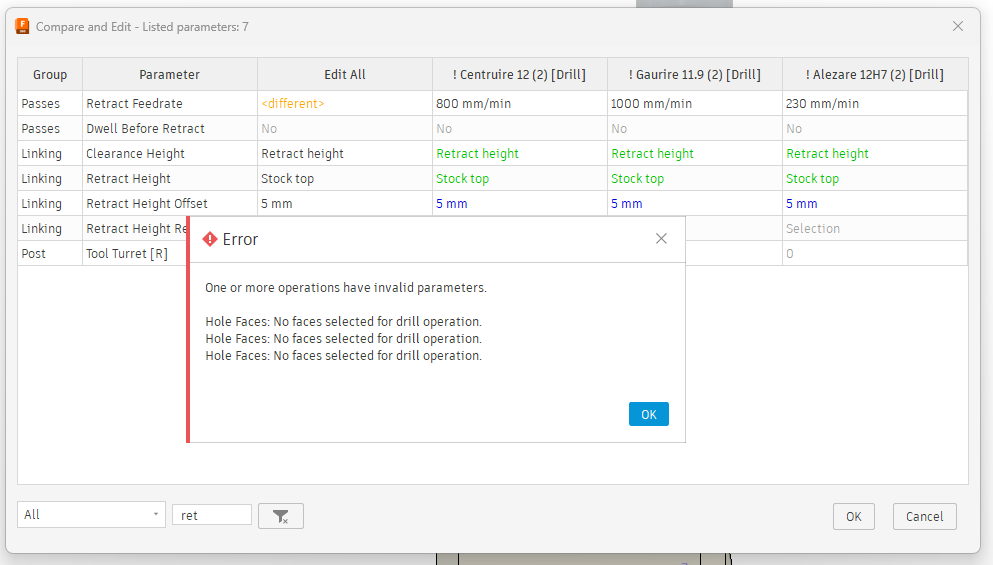Image resolution: width=993 pixels, height=565 pixels.
Task: Click Edit All 'Retract height' clearance cell
Action: (345, 153)
